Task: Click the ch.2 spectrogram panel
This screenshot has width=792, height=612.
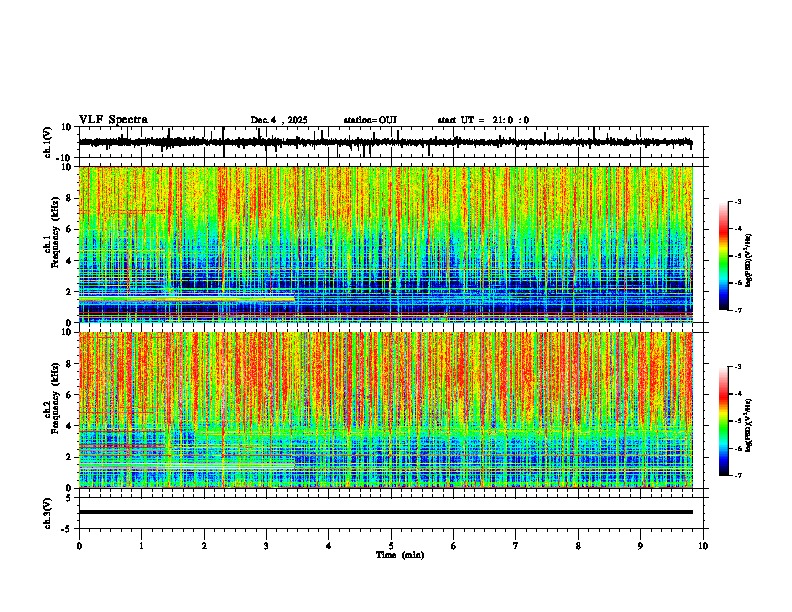Action: click(x=386, y=410)
